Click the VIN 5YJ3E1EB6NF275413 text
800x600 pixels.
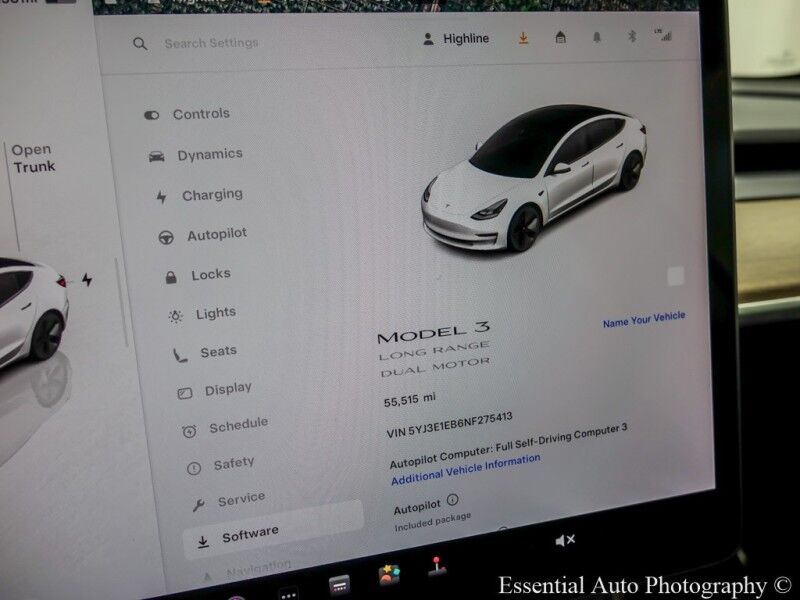click(x=449, y=426)
